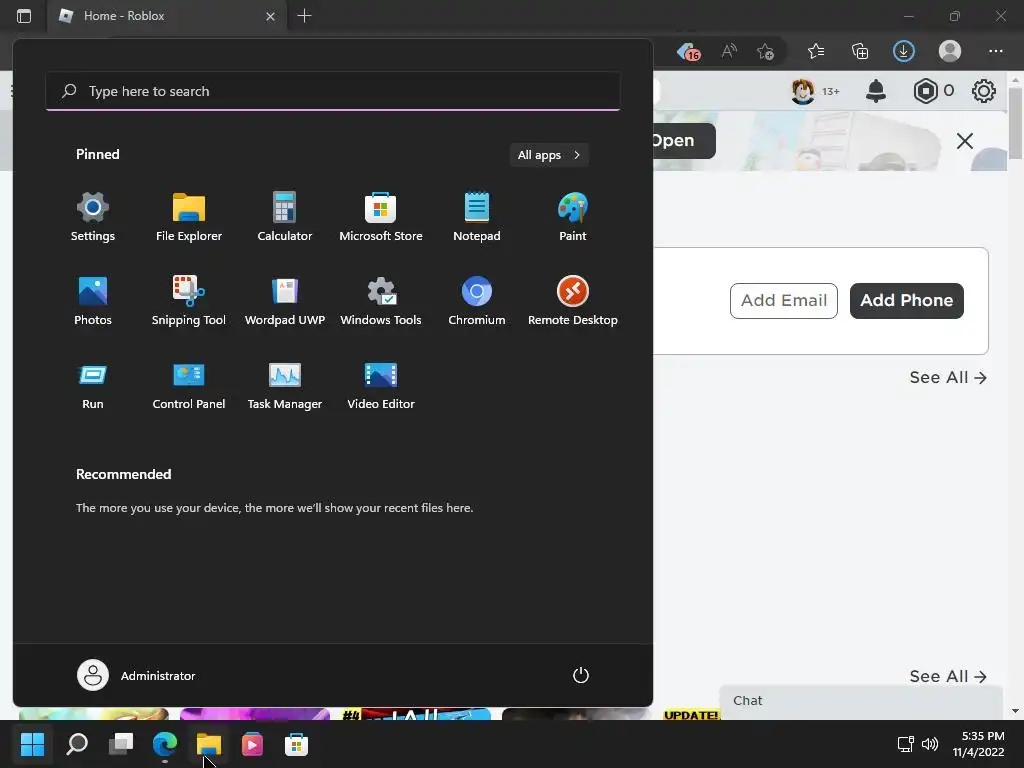1024x768 pixels.
Task: Open the pink media app on taskbar
Action: 253,743
